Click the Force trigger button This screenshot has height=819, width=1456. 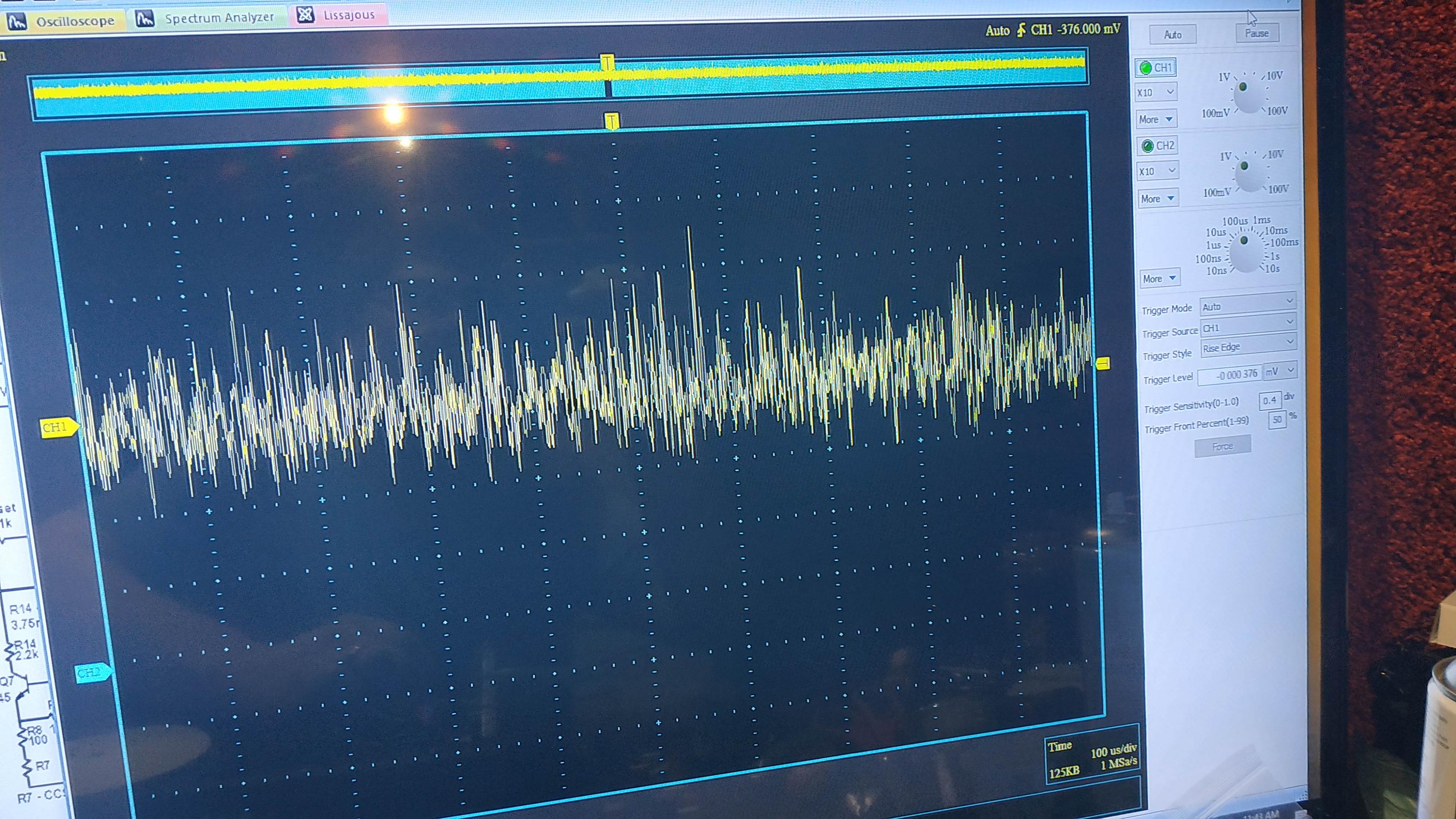(1222, 446)
